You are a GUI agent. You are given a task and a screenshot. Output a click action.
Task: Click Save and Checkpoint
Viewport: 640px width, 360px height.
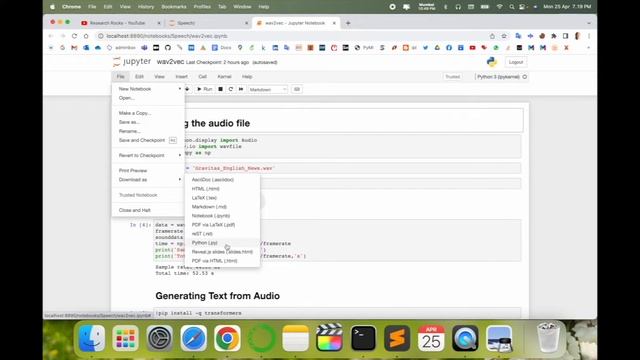click(148, 140)
